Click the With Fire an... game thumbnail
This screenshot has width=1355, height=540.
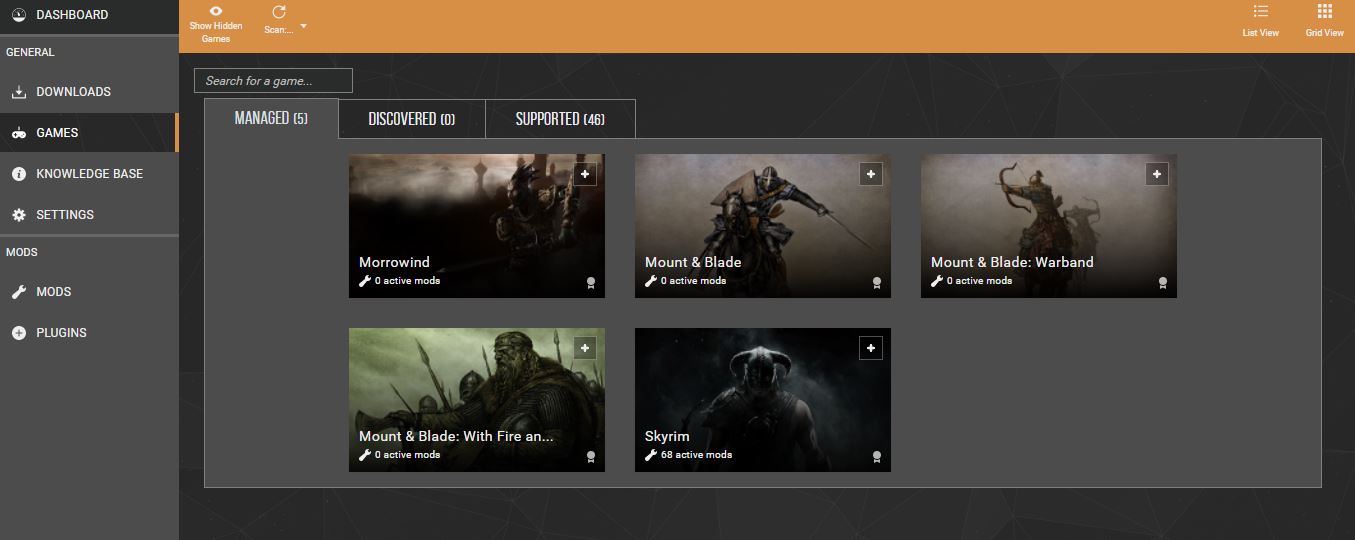477,400
